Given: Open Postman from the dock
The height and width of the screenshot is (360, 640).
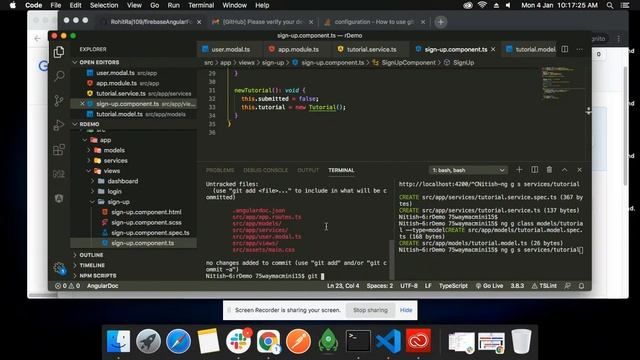Looking at the screenshot, I should (x=298, y=341).
